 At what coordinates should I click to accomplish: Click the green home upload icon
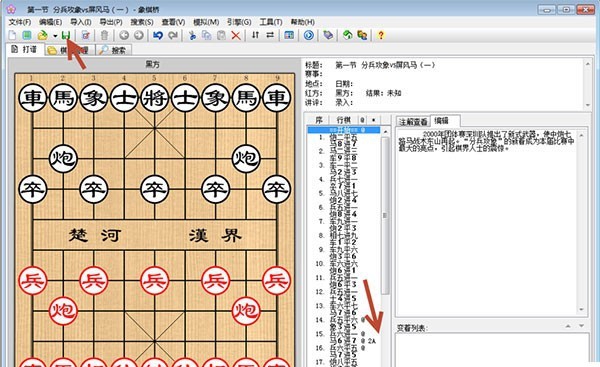(347, 36)
